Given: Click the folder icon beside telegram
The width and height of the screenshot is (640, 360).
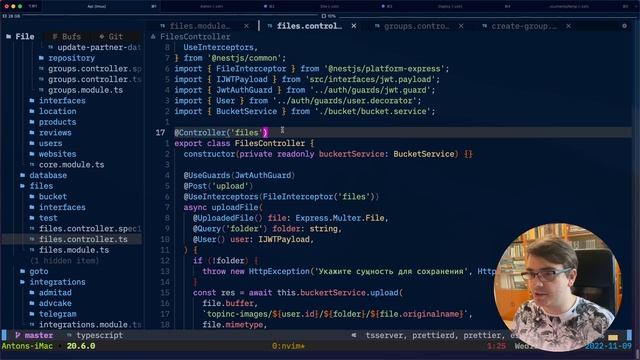Looking at the screenshot, I should [32, 314].
